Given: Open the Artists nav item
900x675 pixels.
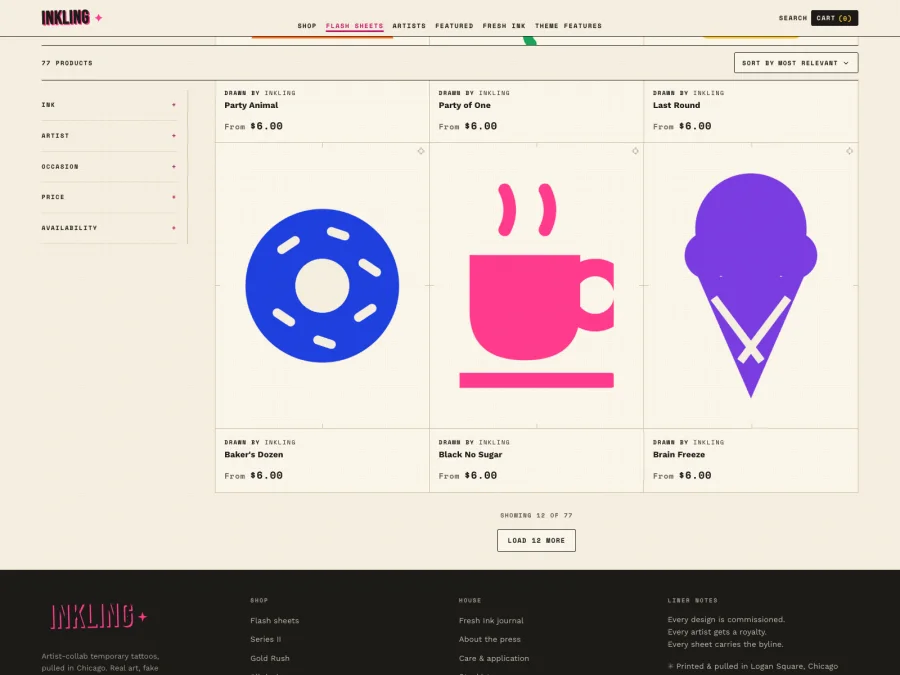Looking at the screenshot, I should pos(409,26).
